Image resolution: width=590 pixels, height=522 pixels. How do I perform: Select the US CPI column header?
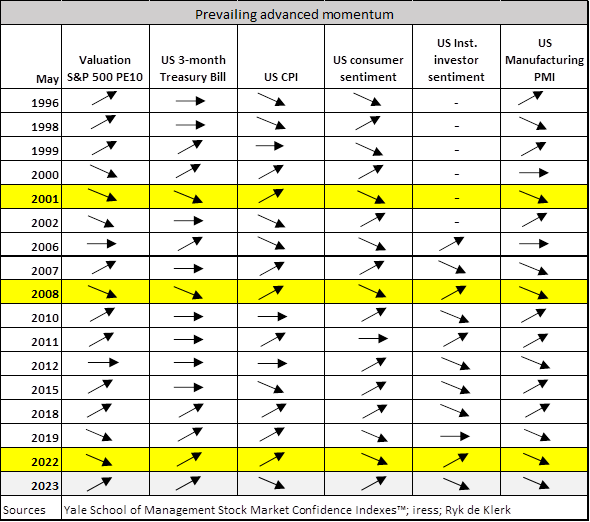(281, 77)
